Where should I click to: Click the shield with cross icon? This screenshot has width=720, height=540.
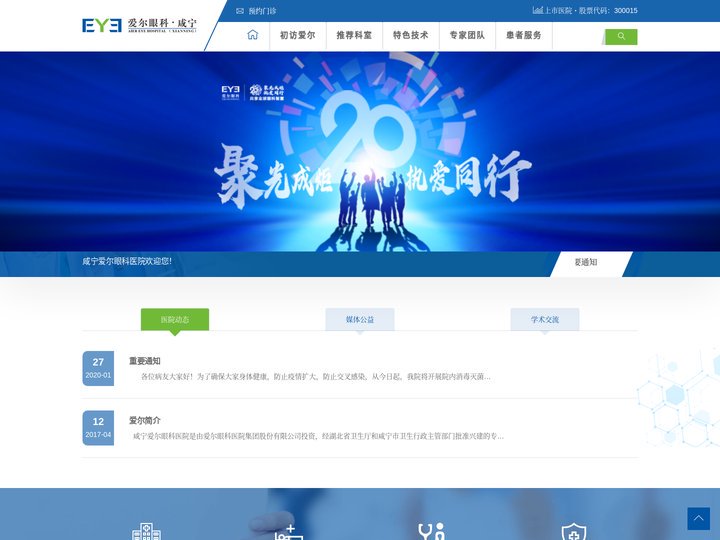574,531
